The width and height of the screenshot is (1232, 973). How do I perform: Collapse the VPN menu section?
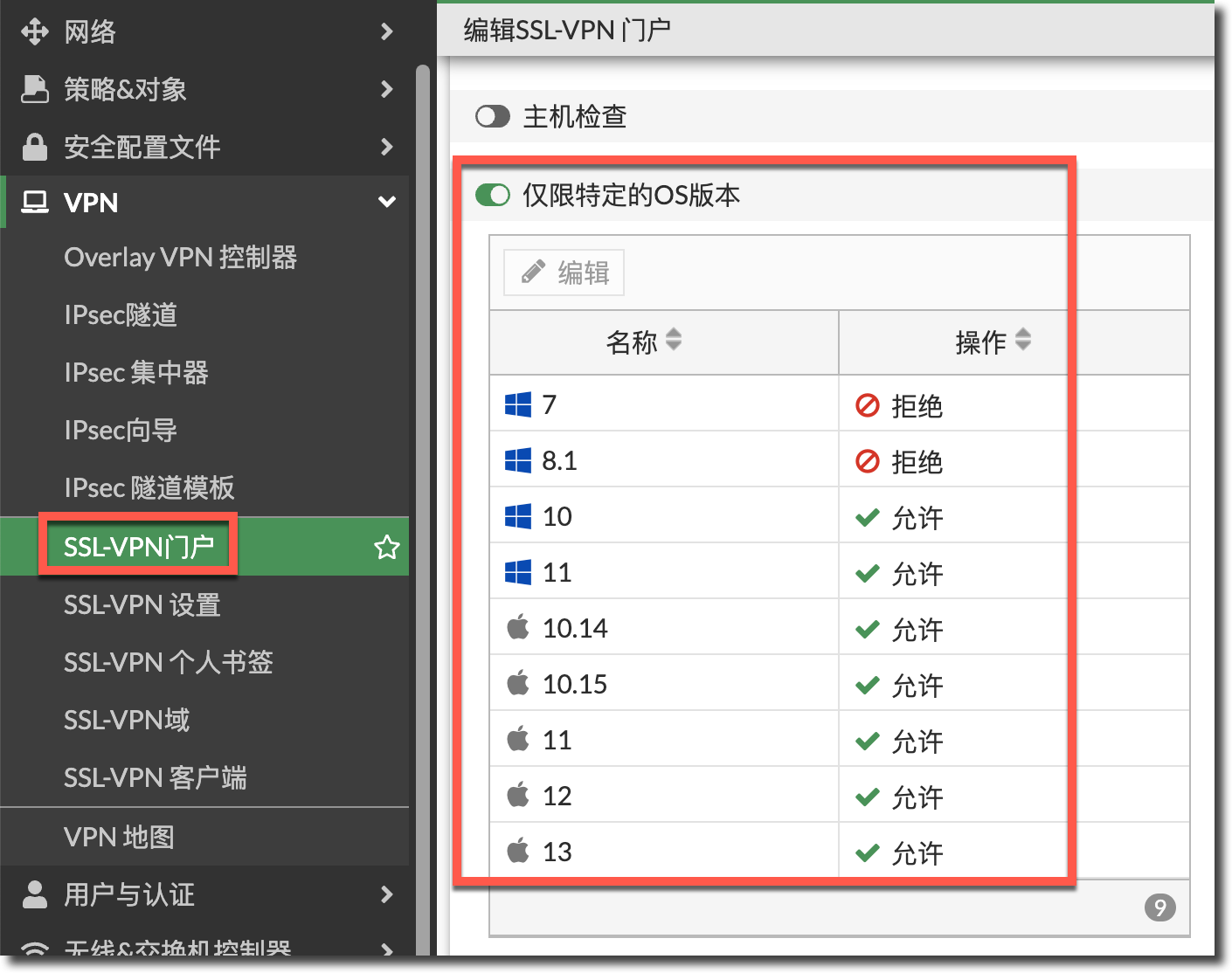(x=386, y=203)
